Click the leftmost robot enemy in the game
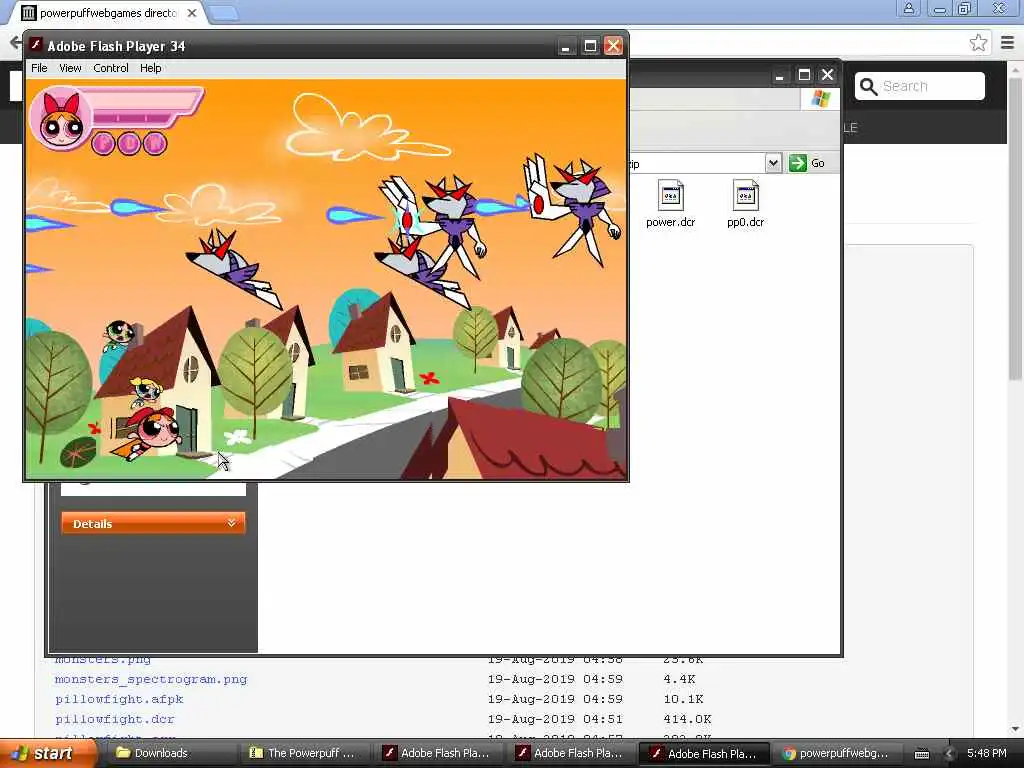Image resolution: width=1024 pixels, height=768 pixels. [x=234, y=268]
